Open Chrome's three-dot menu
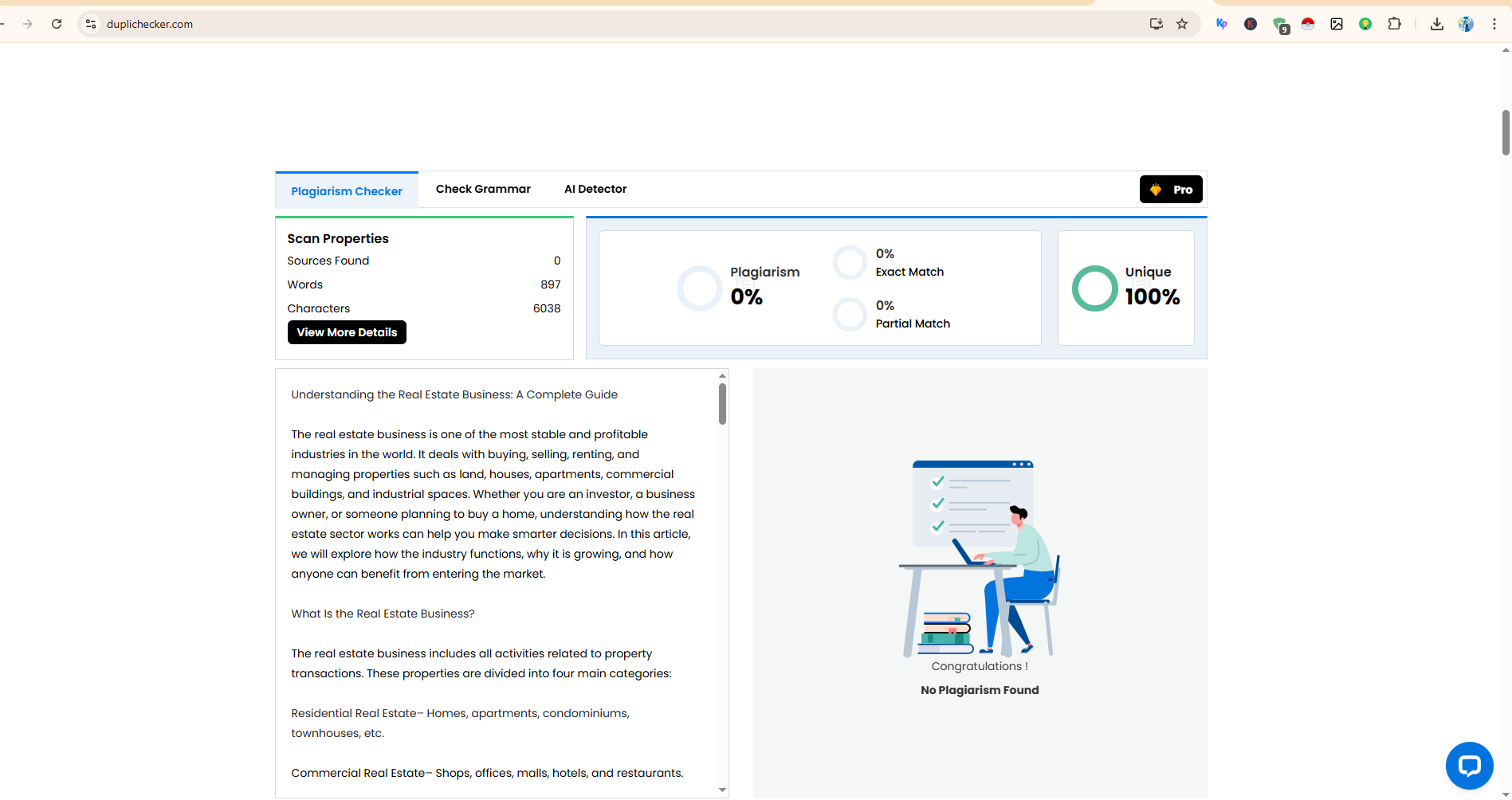 [1494, 24]
